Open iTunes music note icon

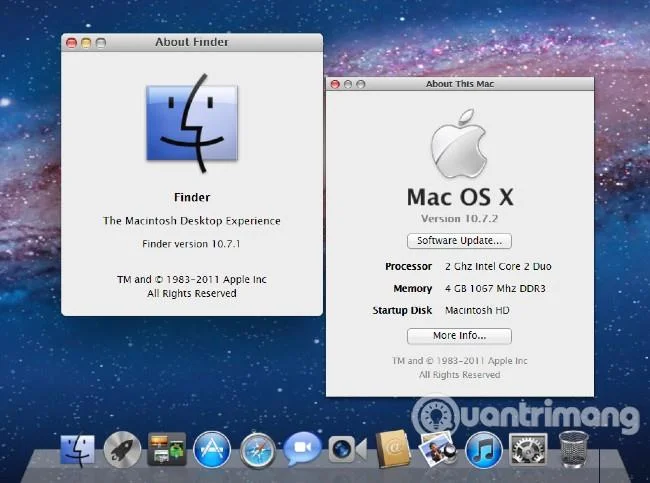pos(483,450)
